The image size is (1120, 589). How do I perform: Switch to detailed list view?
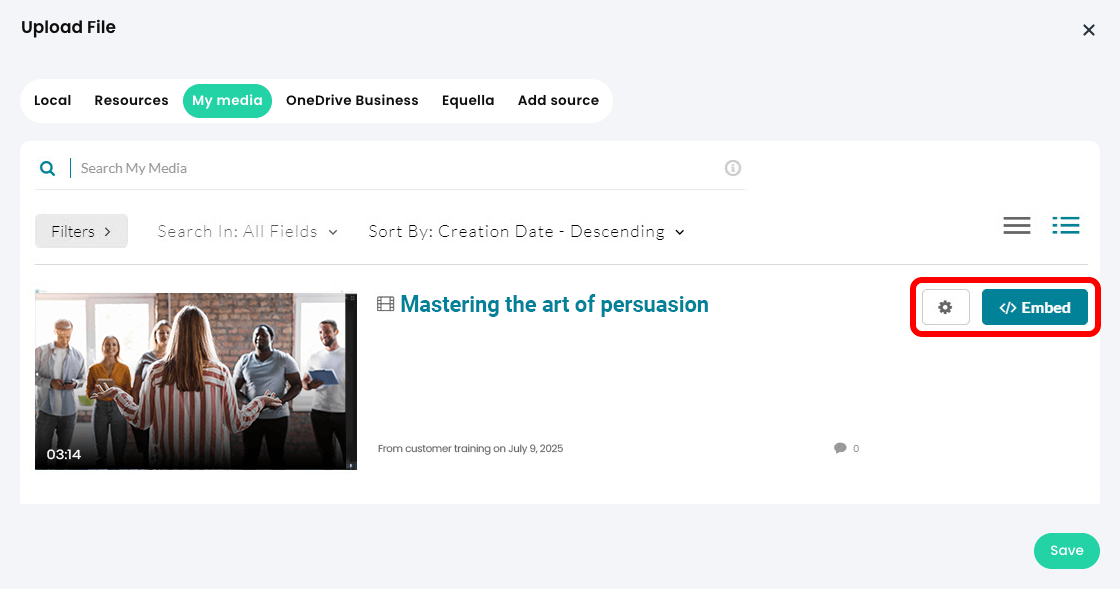coord(1066,226)
